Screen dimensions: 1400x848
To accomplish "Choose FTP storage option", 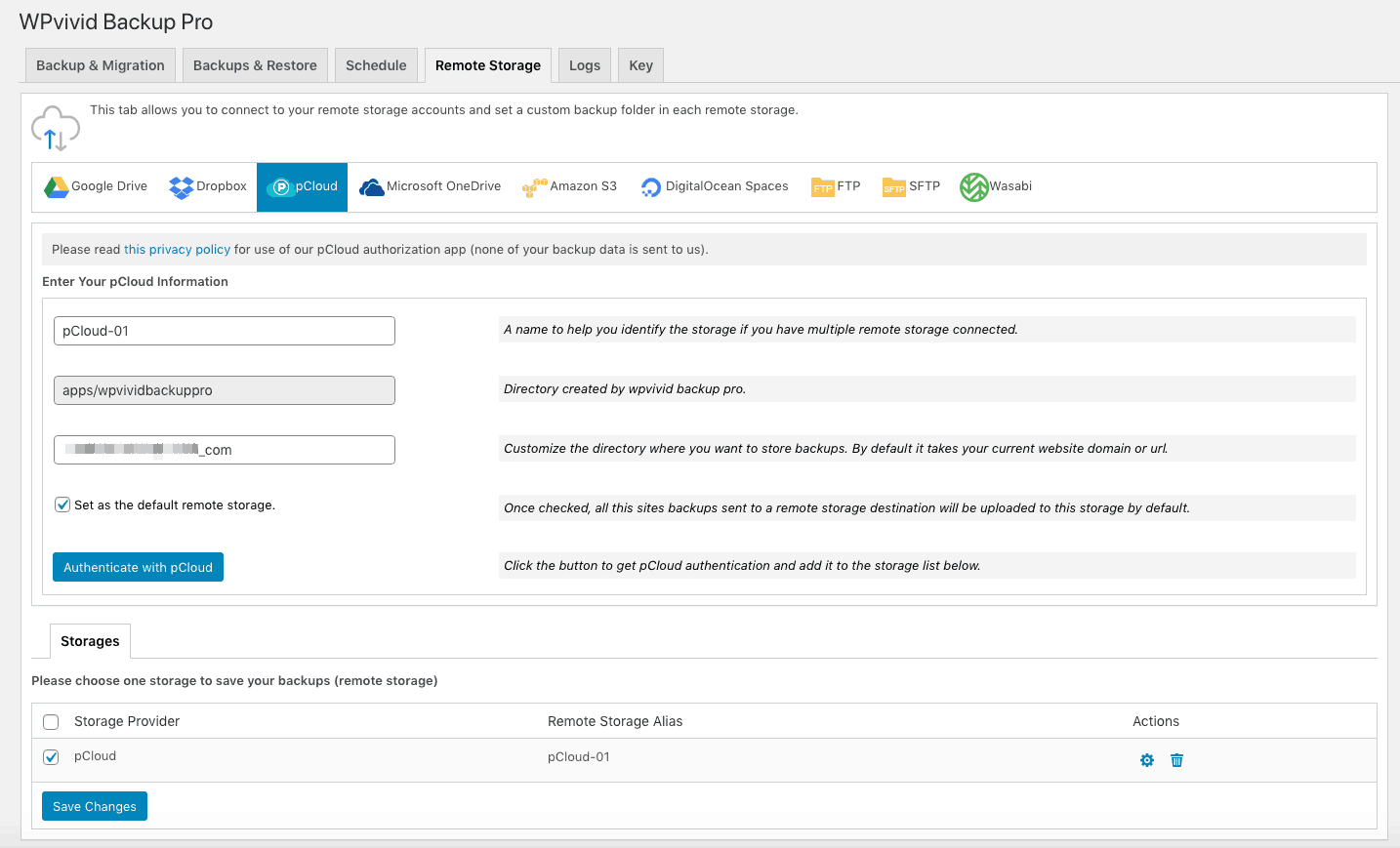I will click(837, 186).
